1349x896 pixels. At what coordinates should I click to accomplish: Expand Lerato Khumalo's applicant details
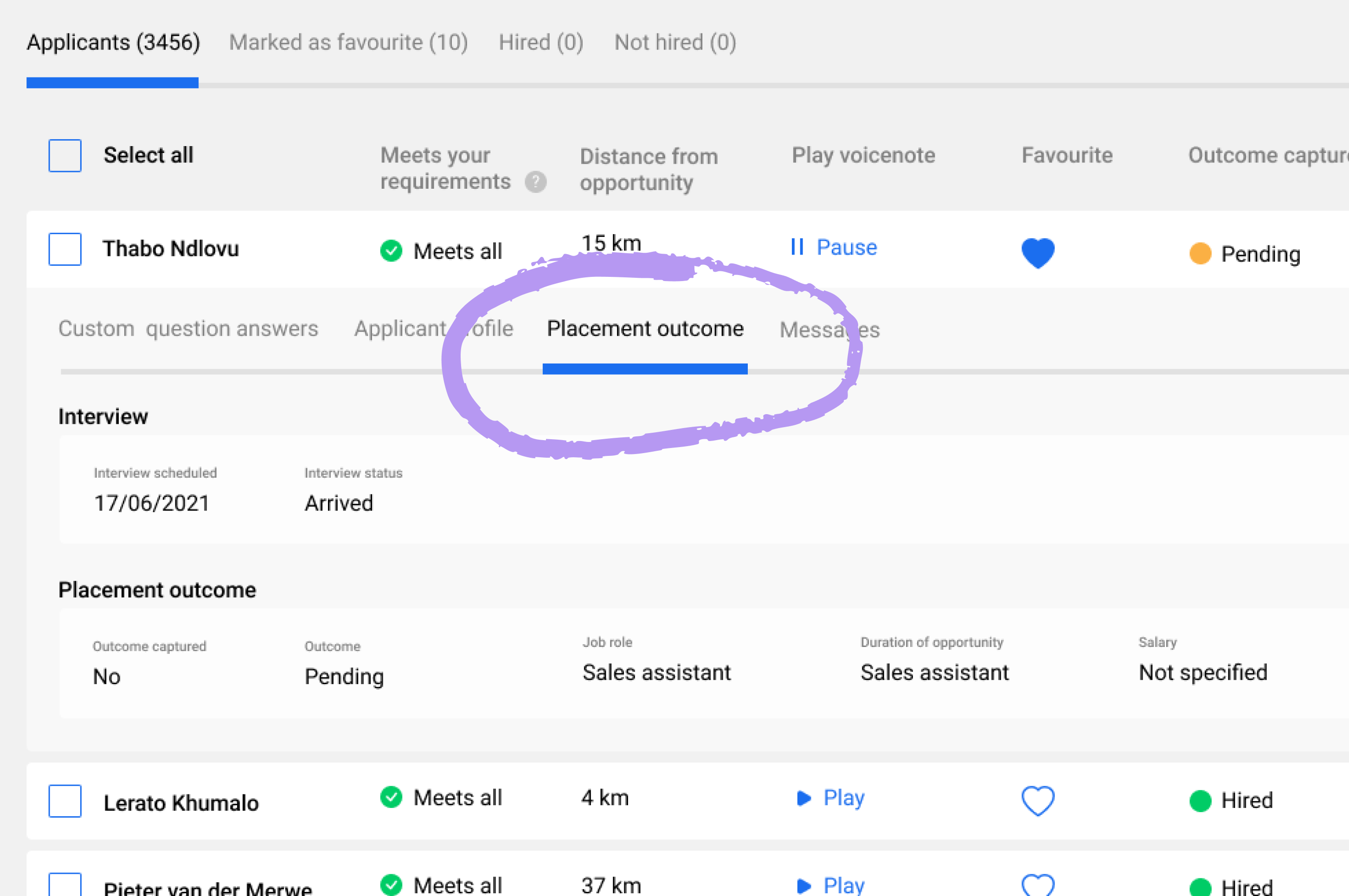click(180, 803)
